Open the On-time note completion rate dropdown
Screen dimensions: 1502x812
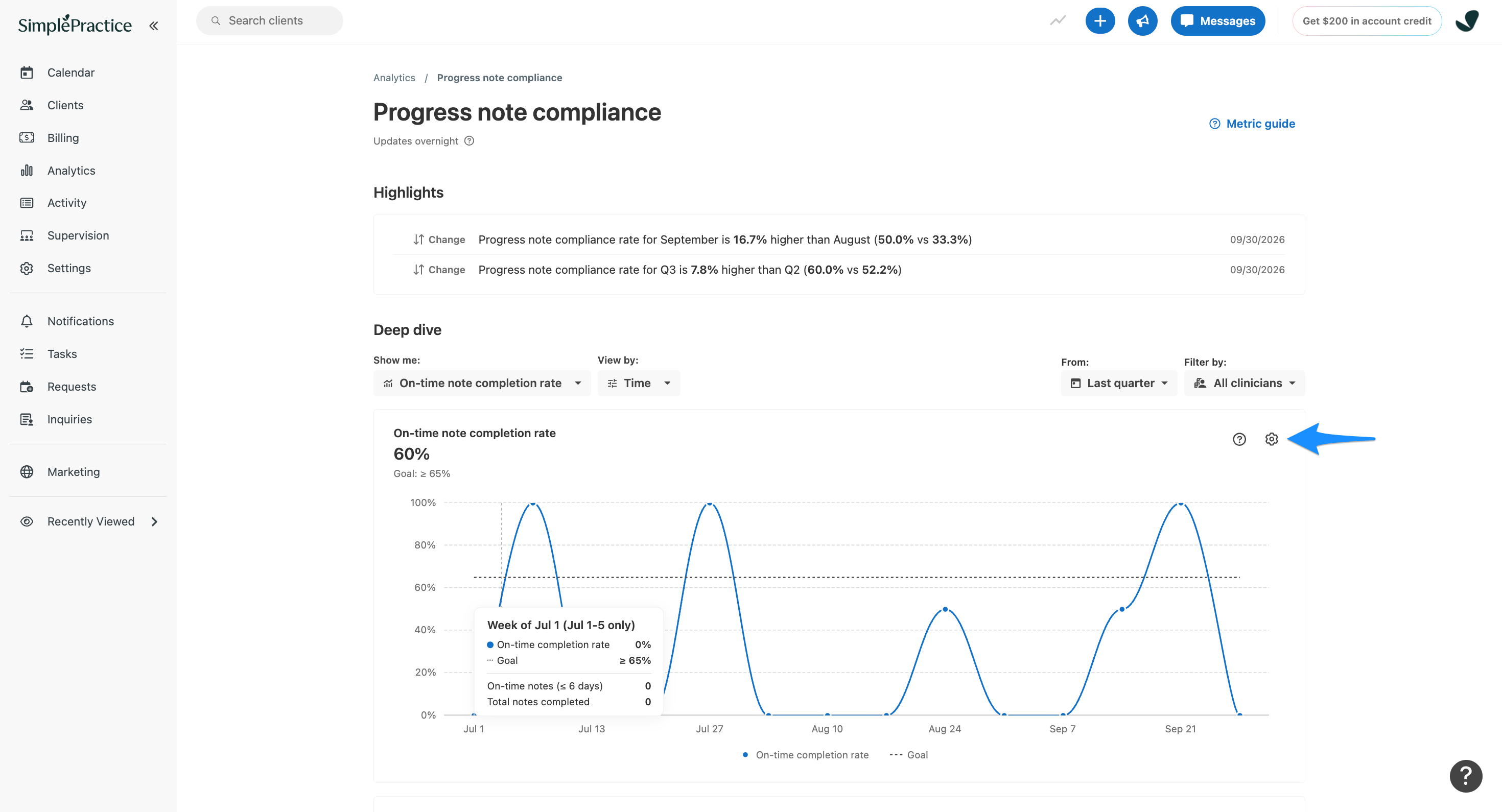(x=482, y=383)
